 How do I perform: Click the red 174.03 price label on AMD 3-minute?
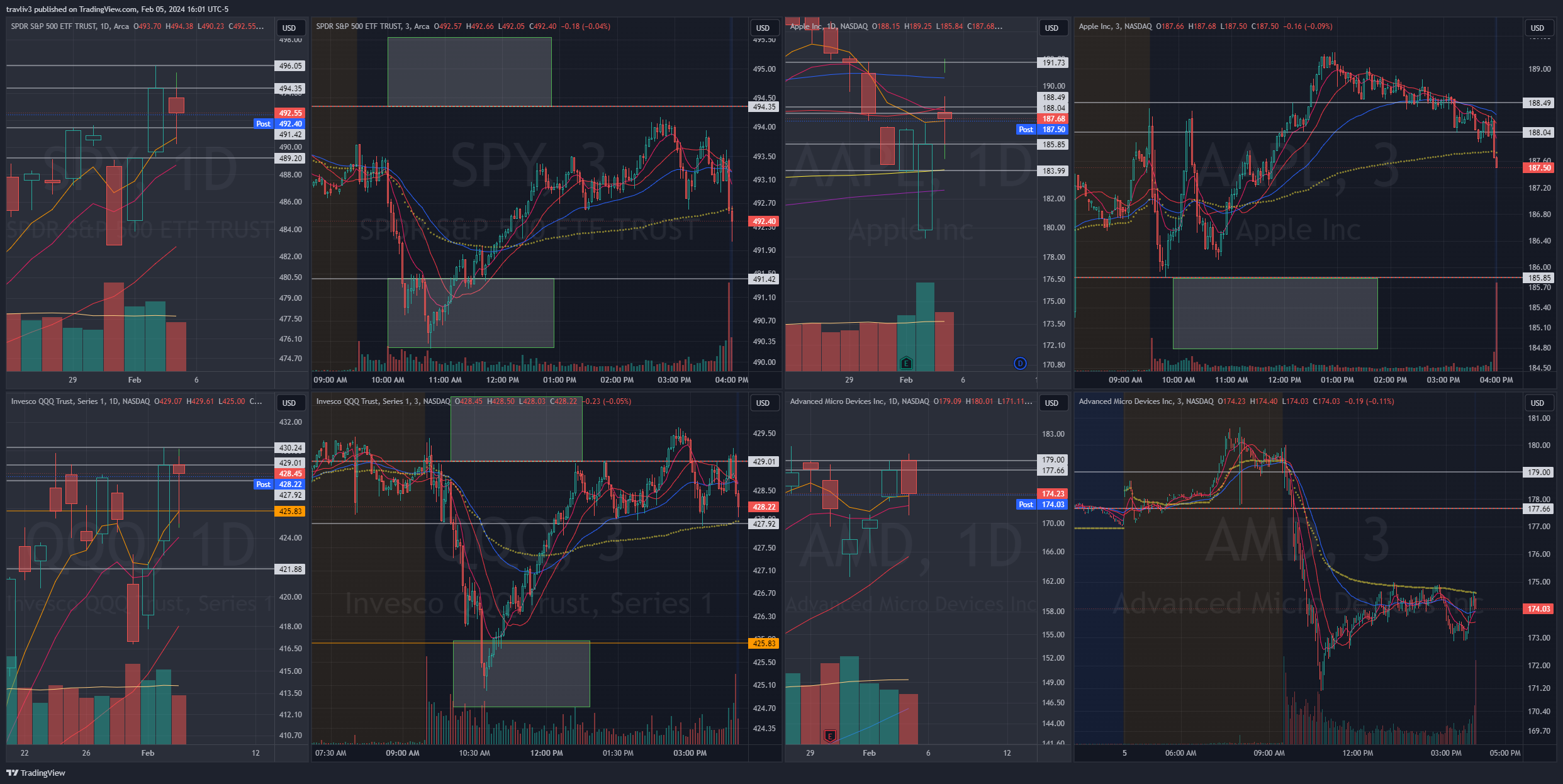tap(1538, 609)
